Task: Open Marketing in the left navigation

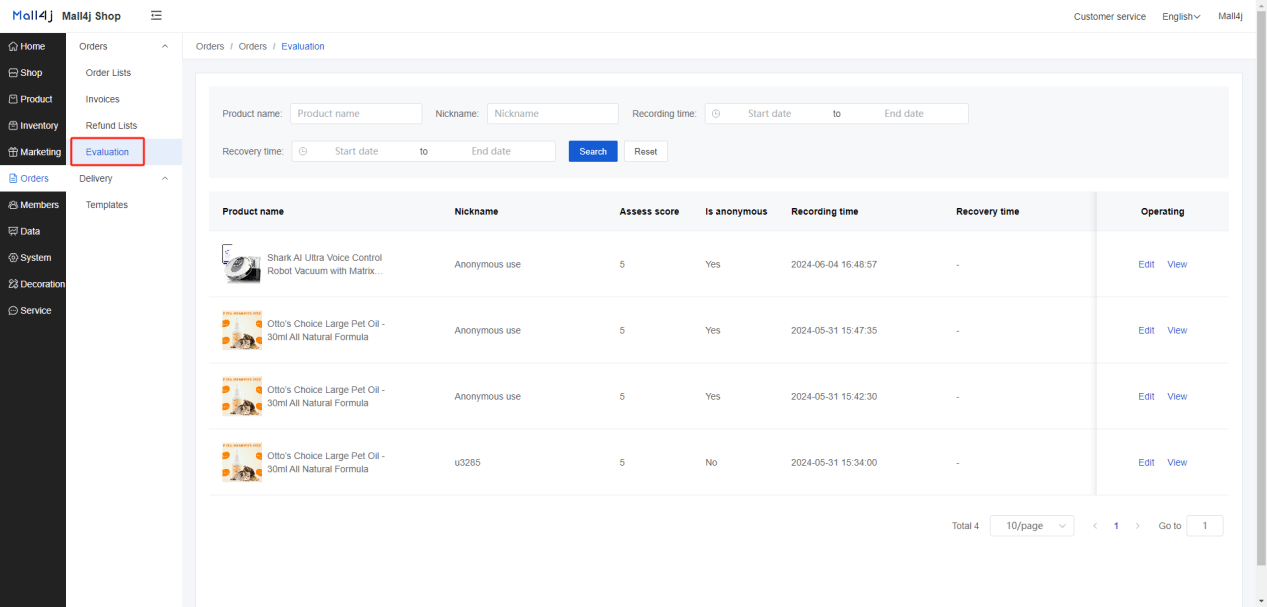Action: [x=34, y=152]
